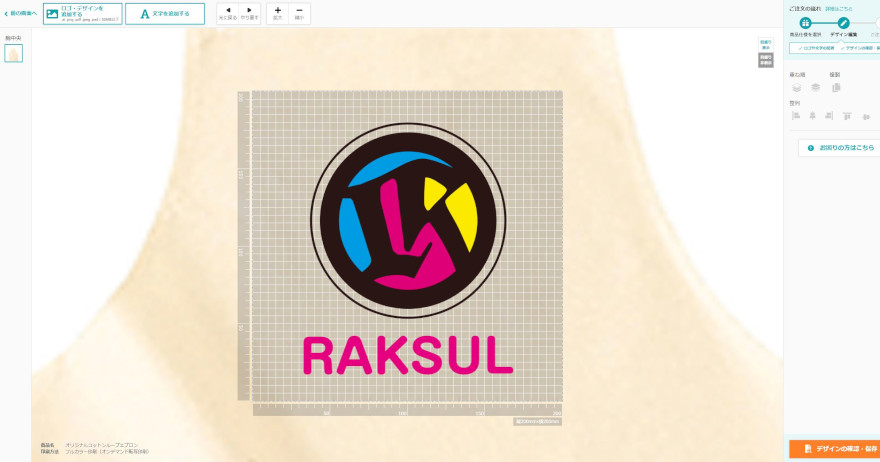Zoom out with the minus 縮小 button
This screenshot has width=880, height=462.
click(x=299, y=13)
